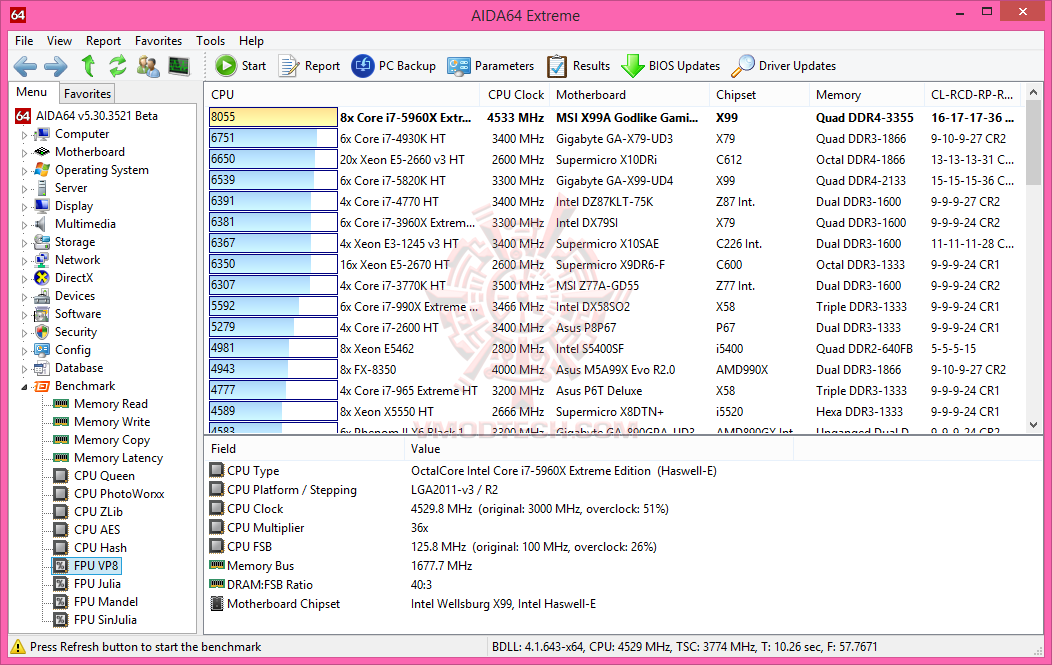Open the Report menu
The width and height of the screenshot is (1052, 665).
pyautogui.click(x=103, y=41)
